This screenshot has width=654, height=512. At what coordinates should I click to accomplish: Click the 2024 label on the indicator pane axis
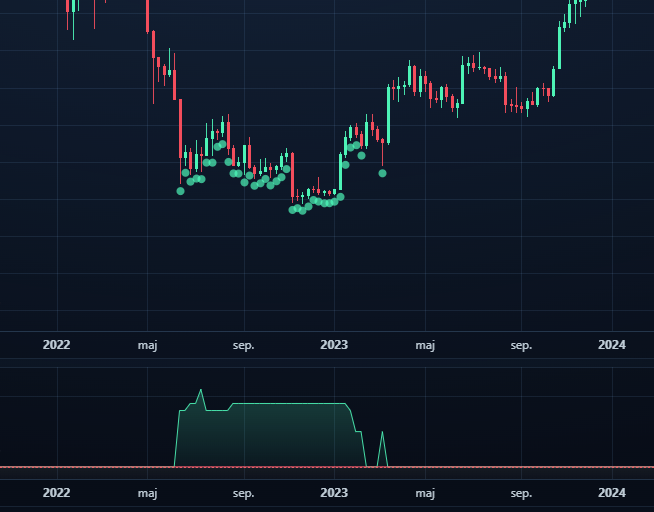[612, 493]
